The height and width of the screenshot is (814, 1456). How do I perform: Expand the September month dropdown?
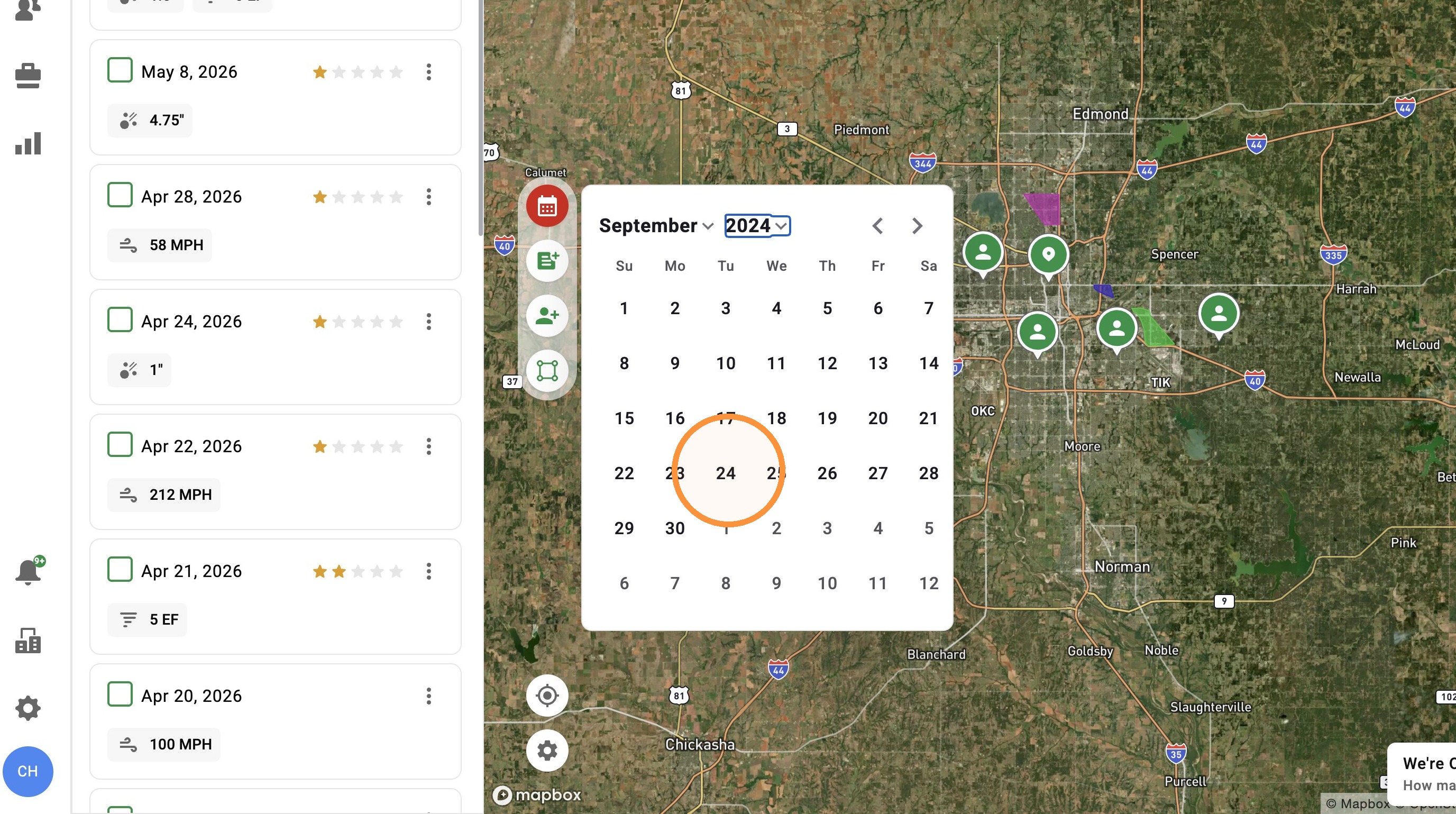(x=656, y=225)
